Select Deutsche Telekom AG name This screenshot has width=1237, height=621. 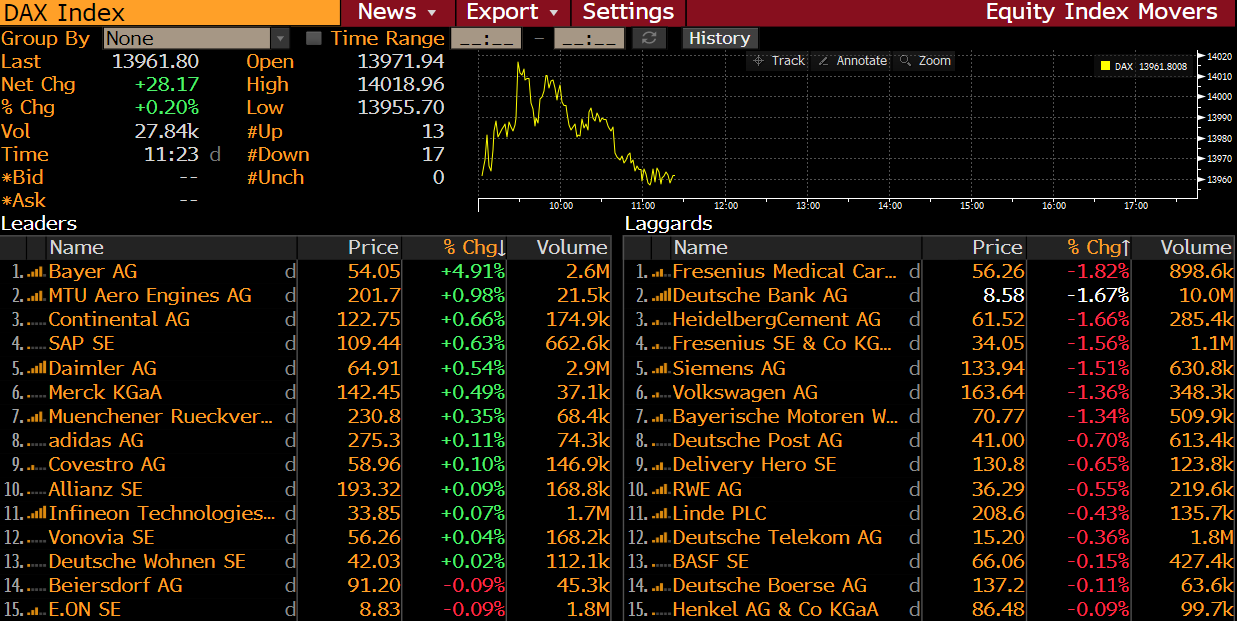(x=778, y=538)
